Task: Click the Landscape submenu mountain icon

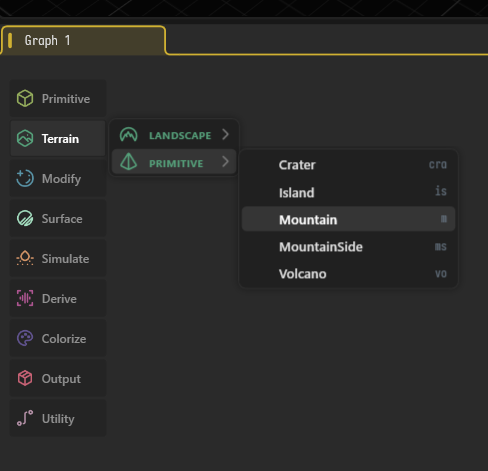Action: pyautogui.click(x=129, y=135)
